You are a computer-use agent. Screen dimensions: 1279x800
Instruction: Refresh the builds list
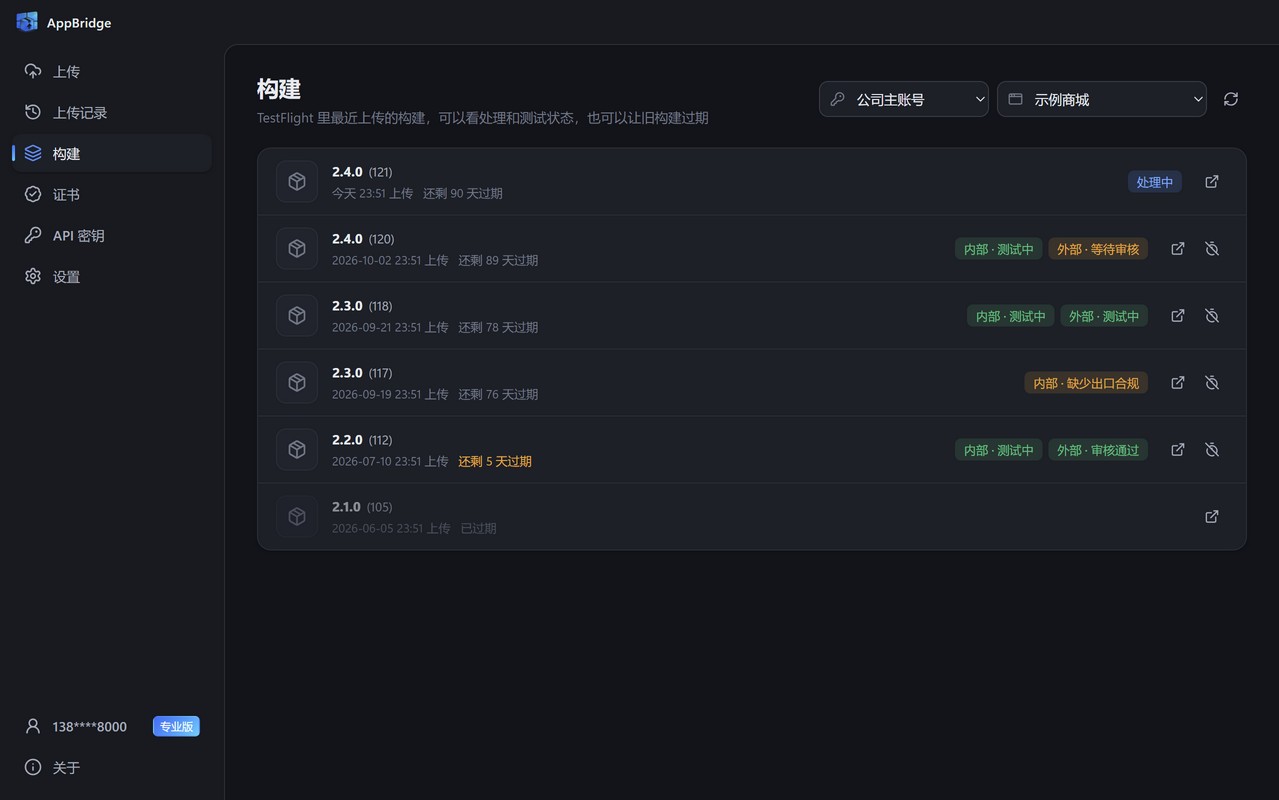coord(1231,99)
